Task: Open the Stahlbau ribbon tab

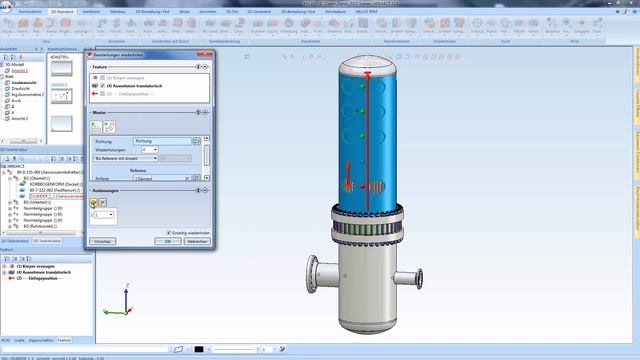Action: tap(118, 12)
